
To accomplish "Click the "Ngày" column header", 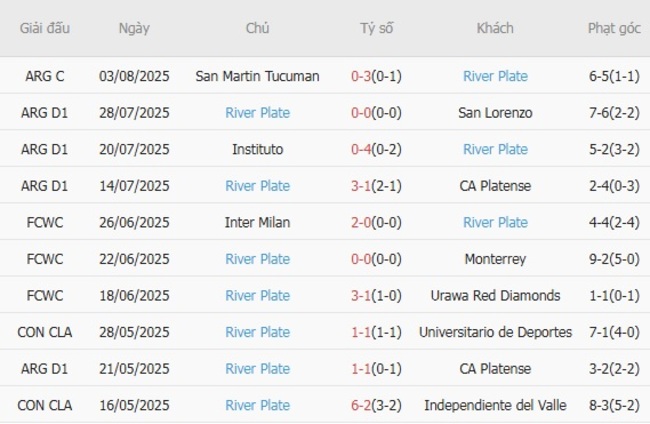I will [x=134, y=28].
